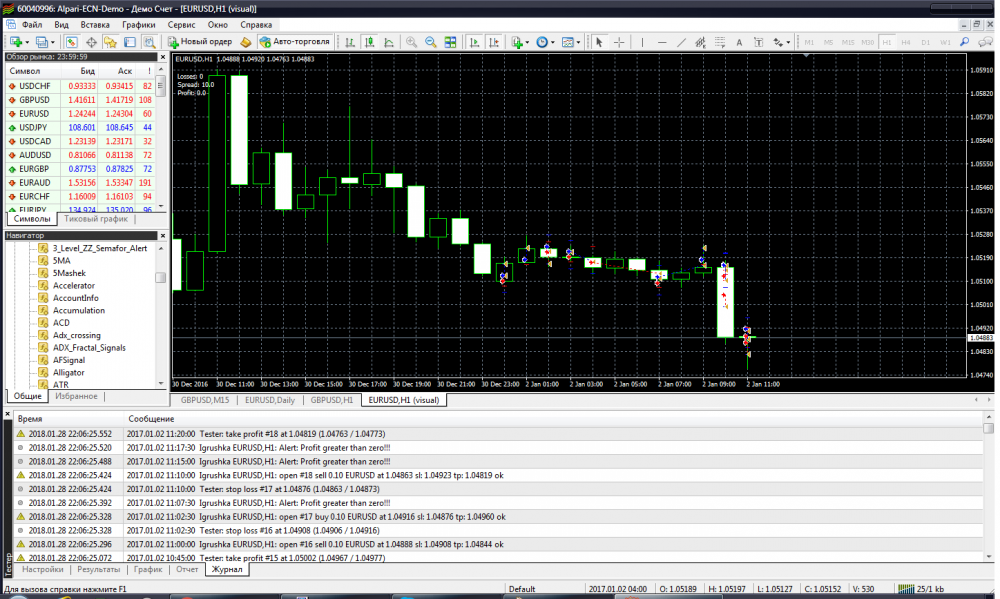The image size is (1000, 599).
Task: Open the Файл menu
Action: (x=32, y=25)
